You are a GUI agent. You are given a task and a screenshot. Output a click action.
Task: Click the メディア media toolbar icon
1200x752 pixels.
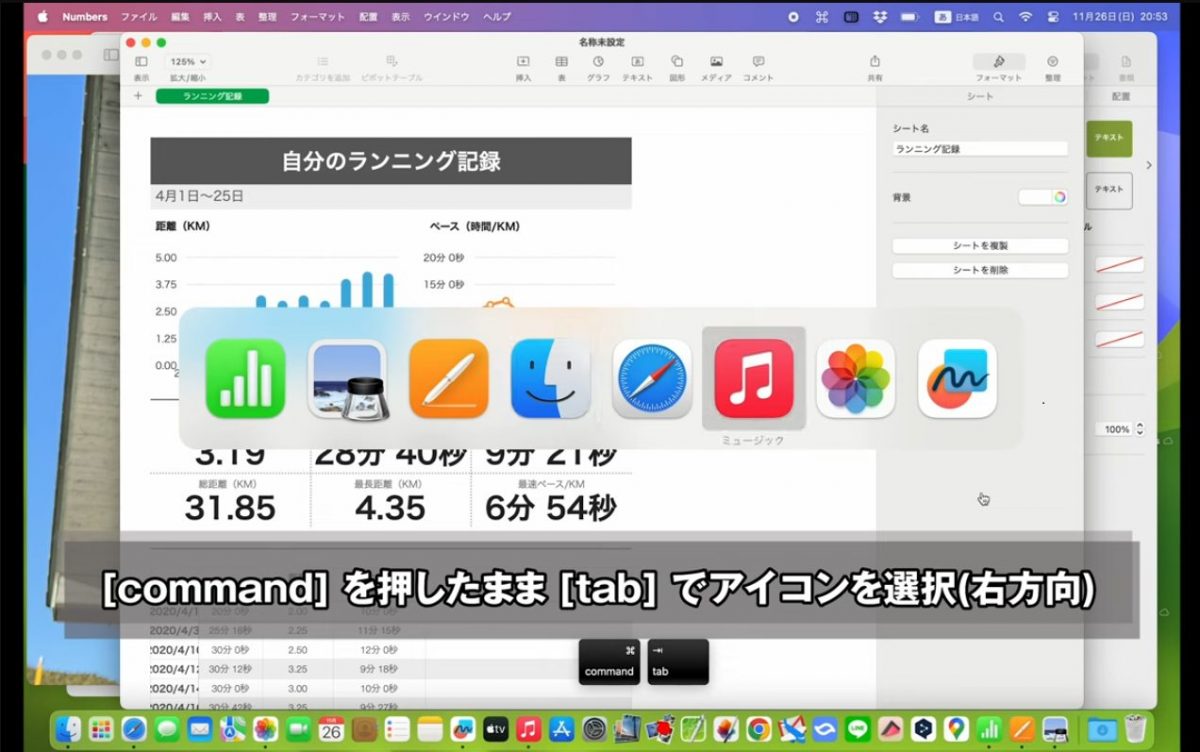click(716, 67)
